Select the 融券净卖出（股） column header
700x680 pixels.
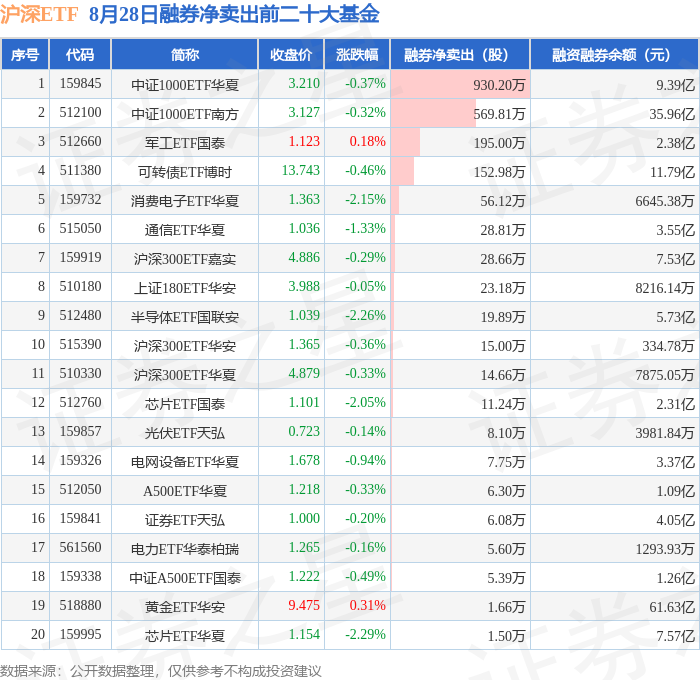point(460,54)
